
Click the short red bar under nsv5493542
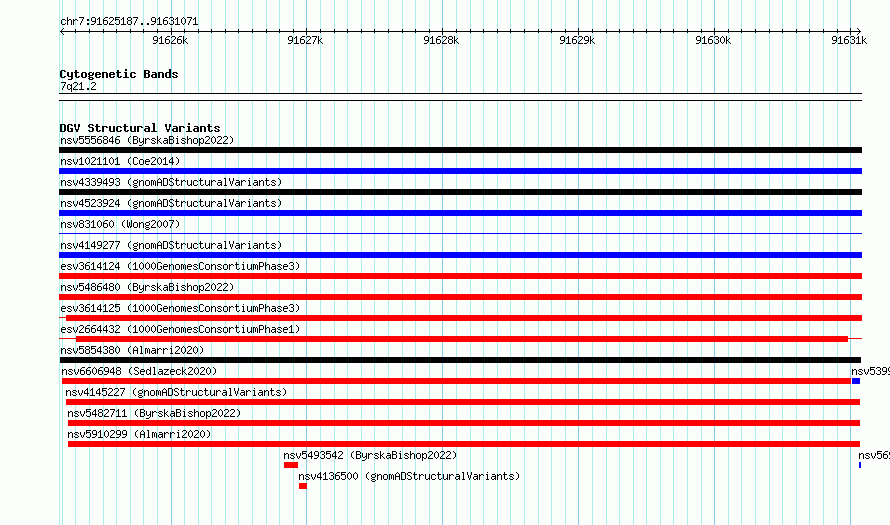pyautogui.click(x=291, y=465)
